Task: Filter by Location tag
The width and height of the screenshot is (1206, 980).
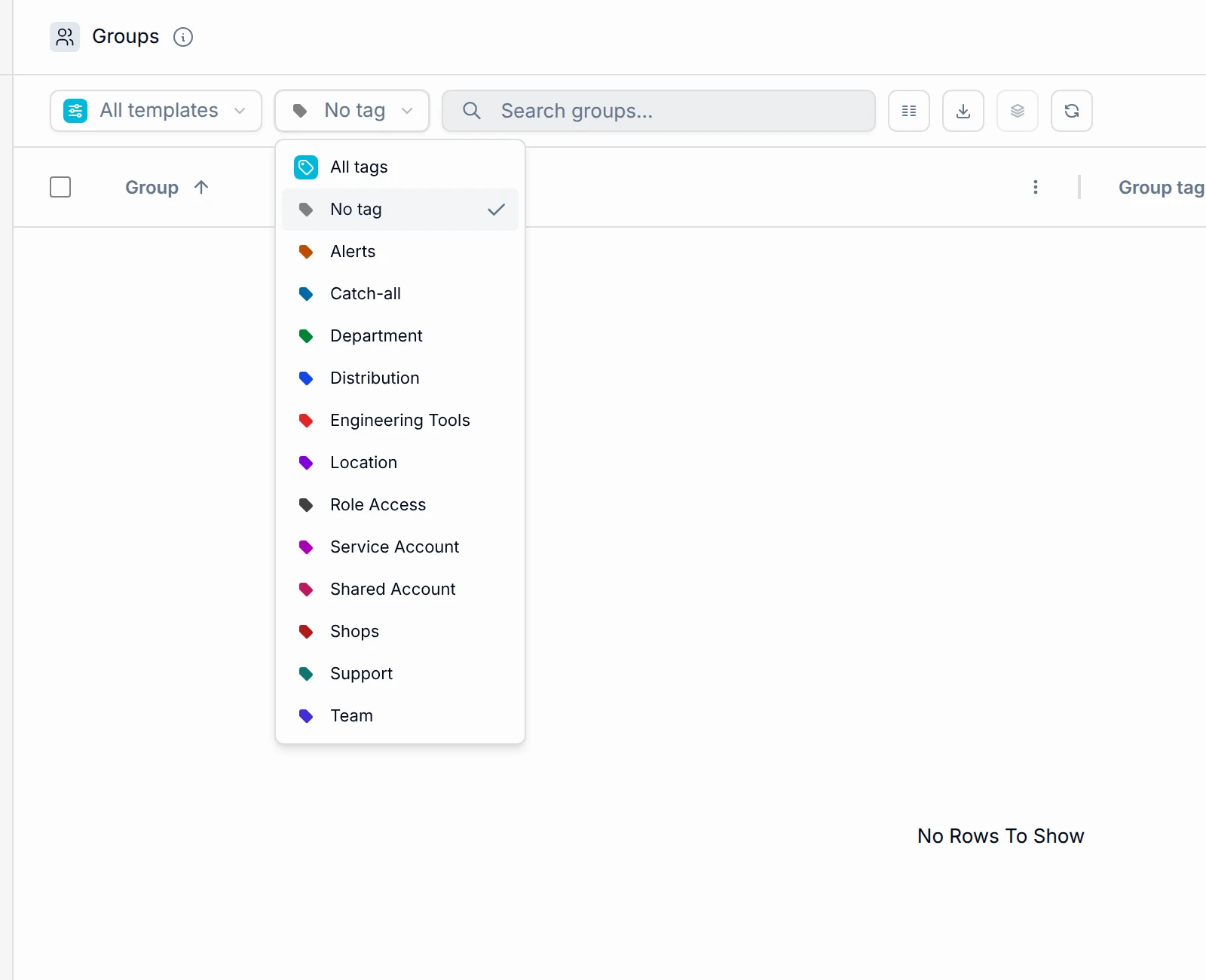Action: pos(400,463)
